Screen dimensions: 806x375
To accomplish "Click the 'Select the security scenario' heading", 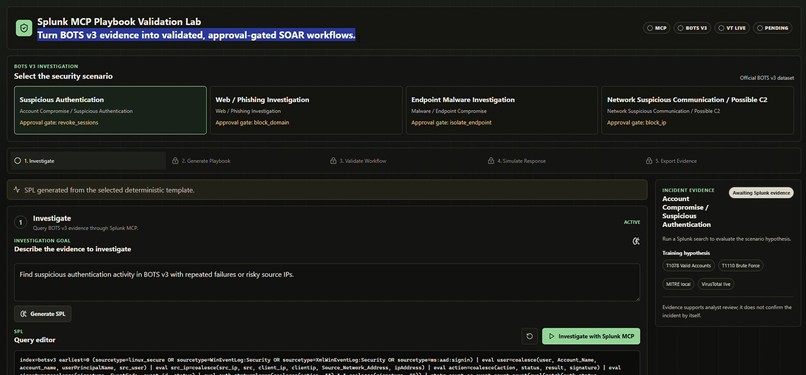I will pyautogui.click(x=63, y=76).
